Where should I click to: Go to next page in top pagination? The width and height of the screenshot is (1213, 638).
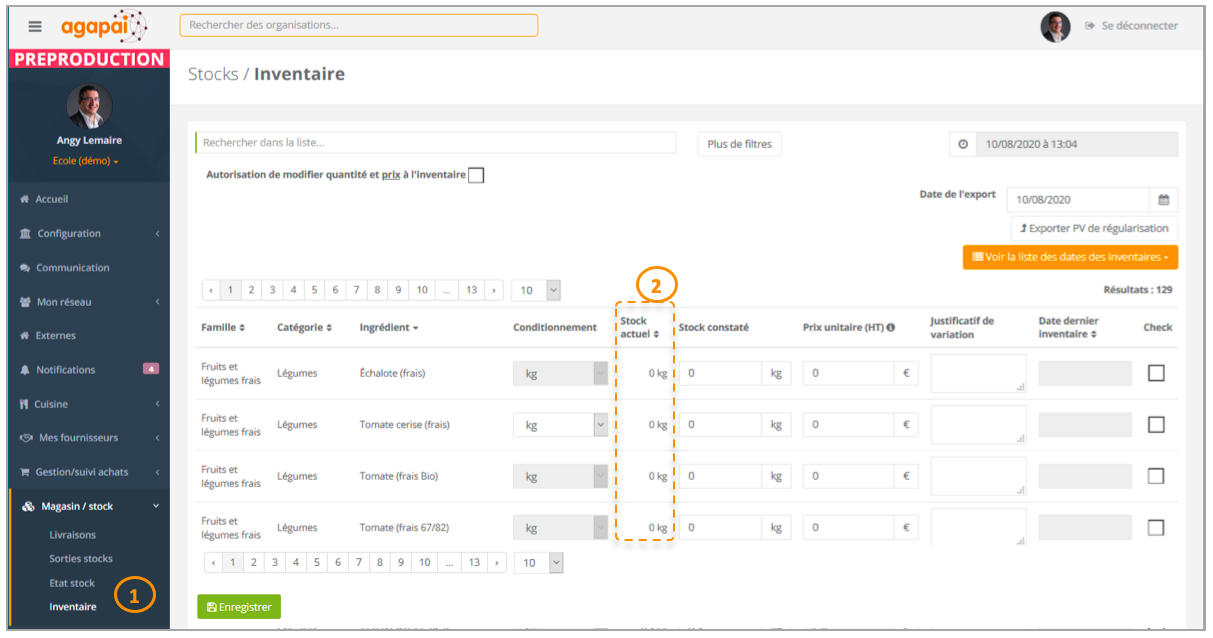click(493, 290)
